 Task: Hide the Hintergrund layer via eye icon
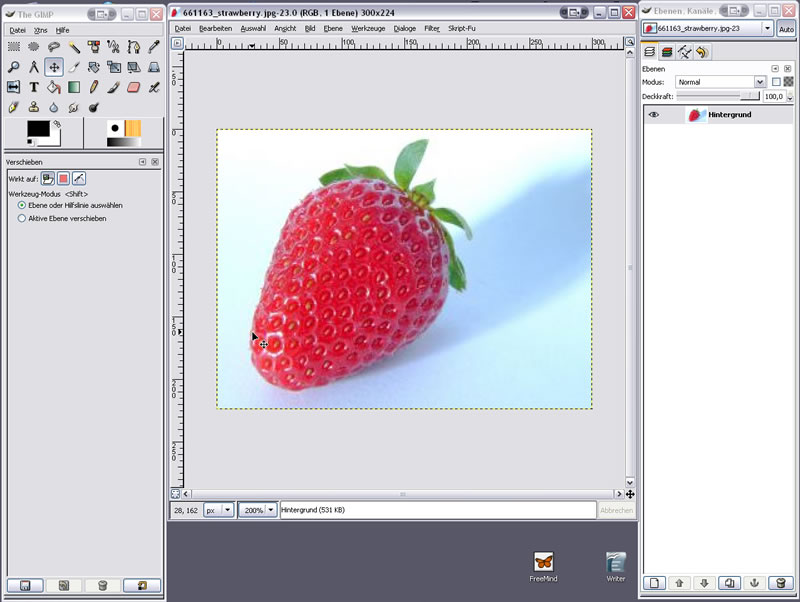(x=654, y=115)
